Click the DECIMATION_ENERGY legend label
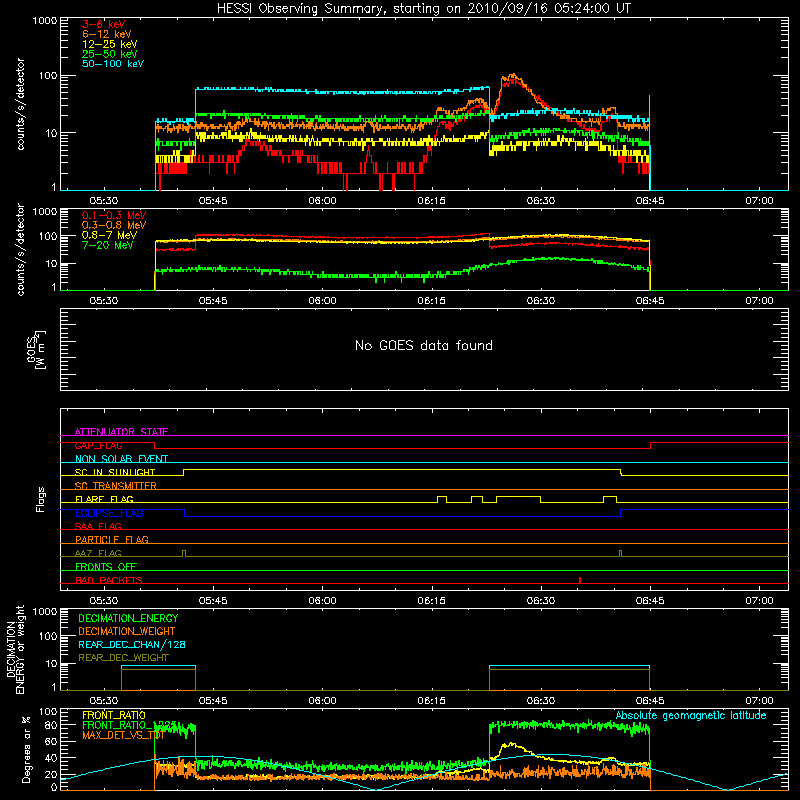The height and width of the screenshot is (800, 800). click(128, 618)
